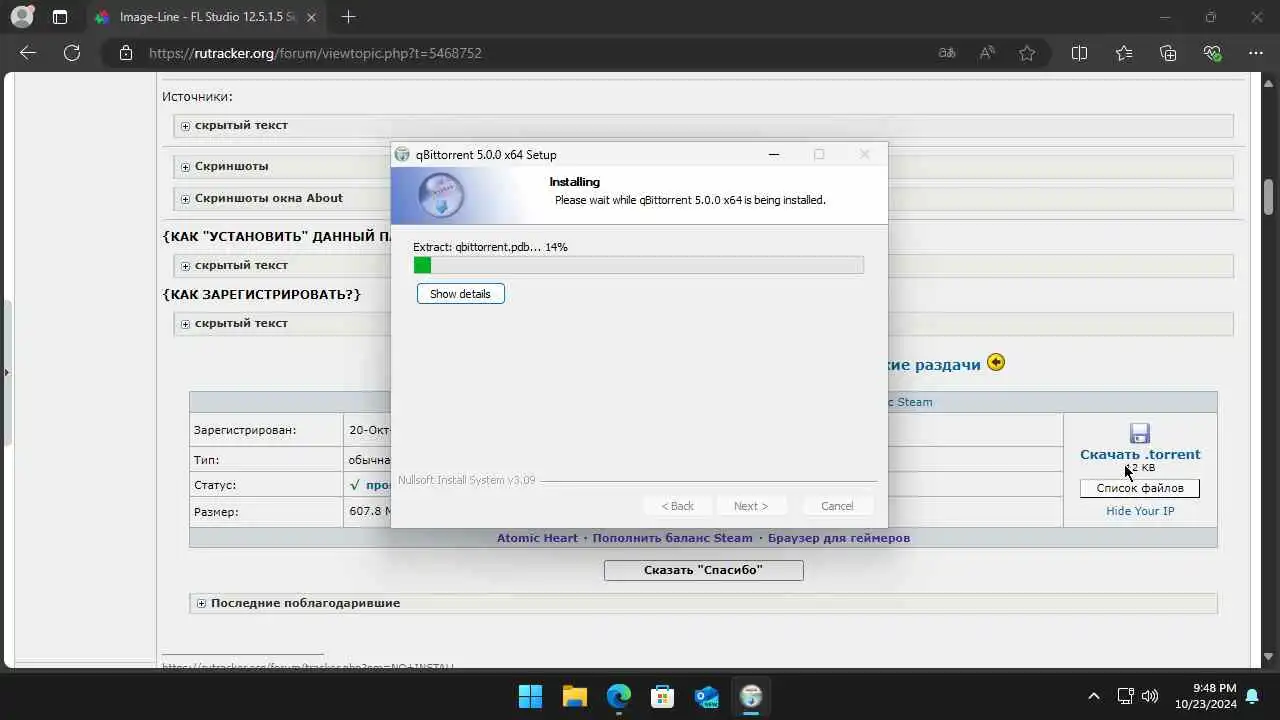This screenshot has width=1280, height=720.
Task: Open File Explorer from taskbar
Action: (x=574, y=696)
